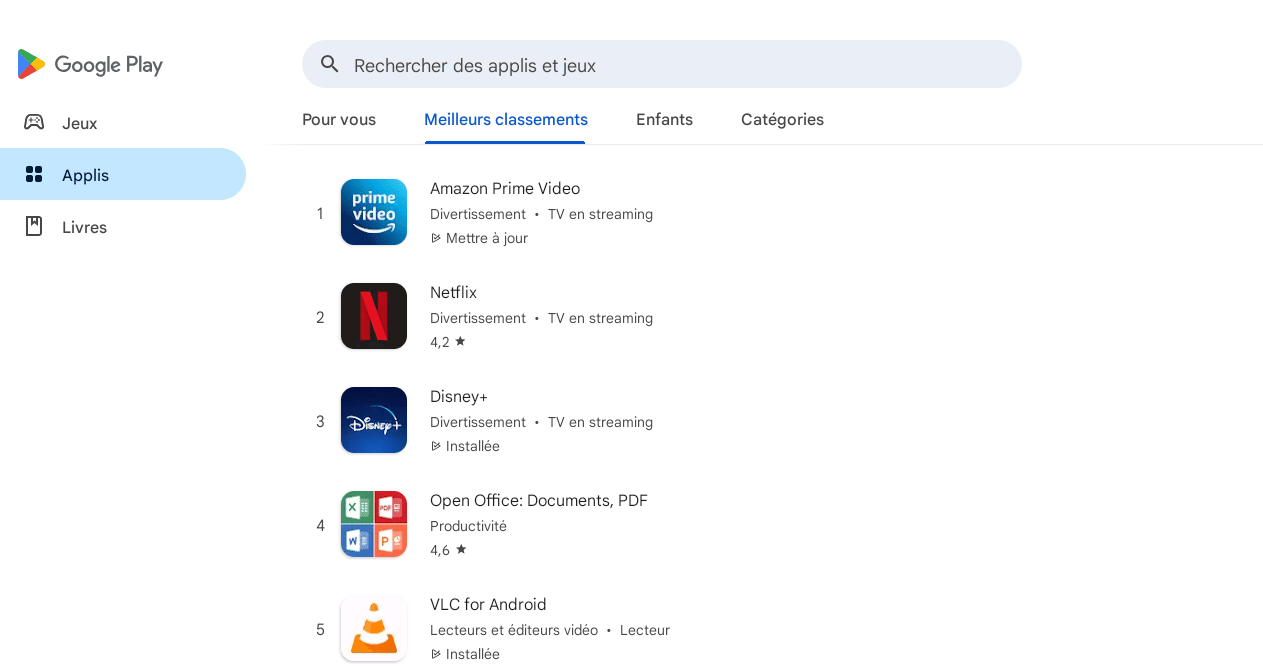Open the VLC cone app icon
Screen dimensions: 1263x666
[374, 628]
